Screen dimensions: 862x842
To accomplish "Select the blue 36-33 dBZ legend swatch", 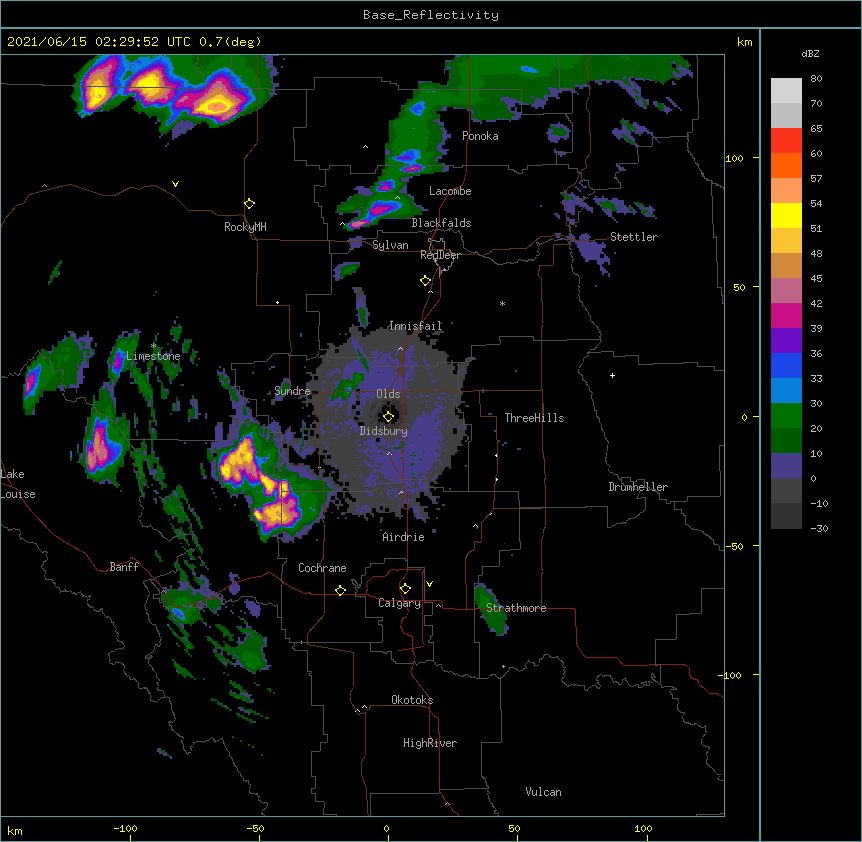I will [x=786, y=365].
